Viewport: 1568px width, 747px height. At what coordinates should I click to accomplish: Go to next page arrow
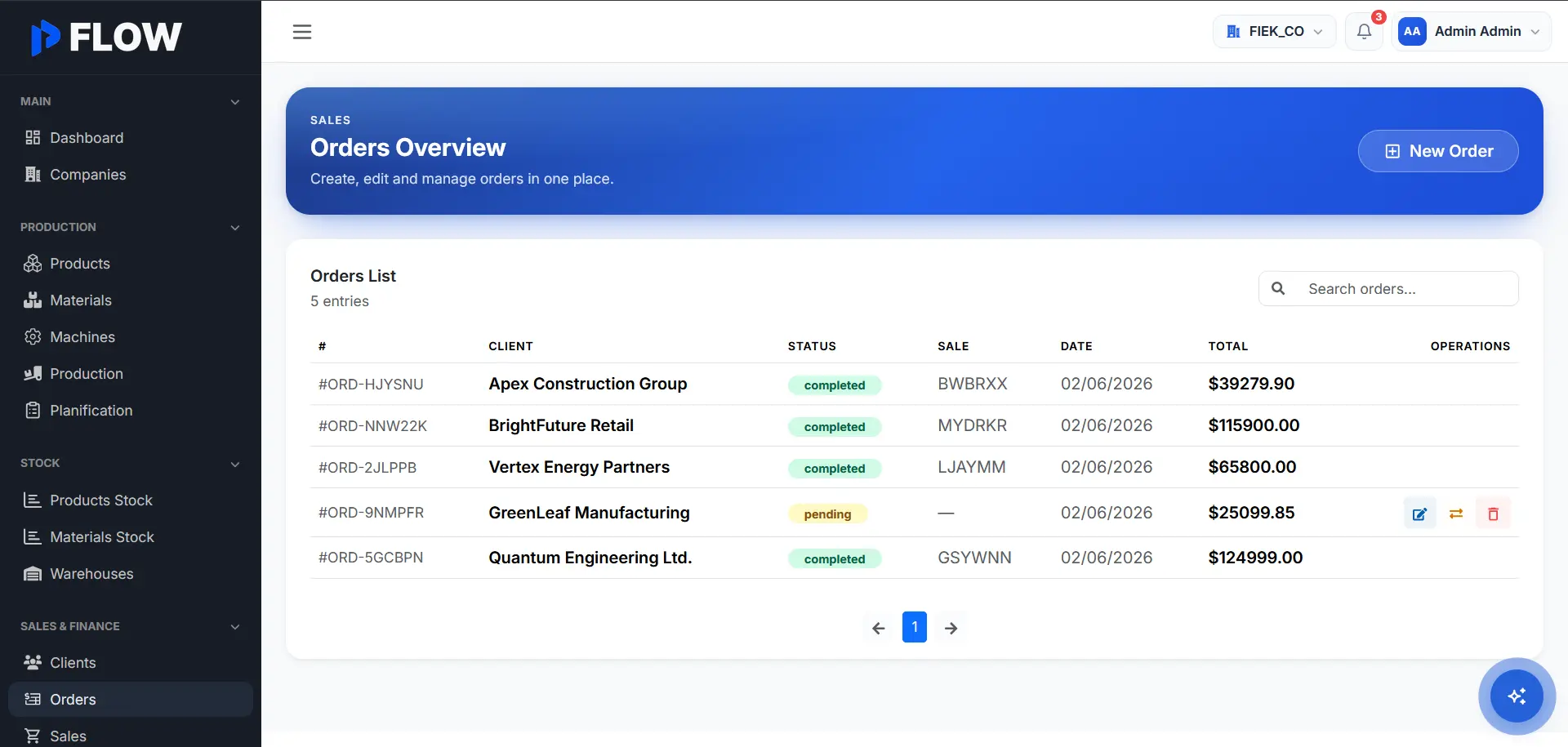pyautogui.click(x=951, y=628)
